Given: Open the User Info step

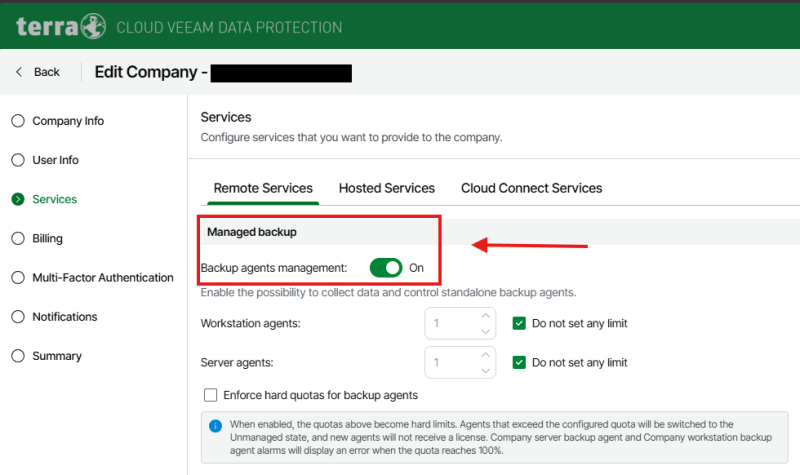Looking at the screenshot, I should (x=45, y=160).
